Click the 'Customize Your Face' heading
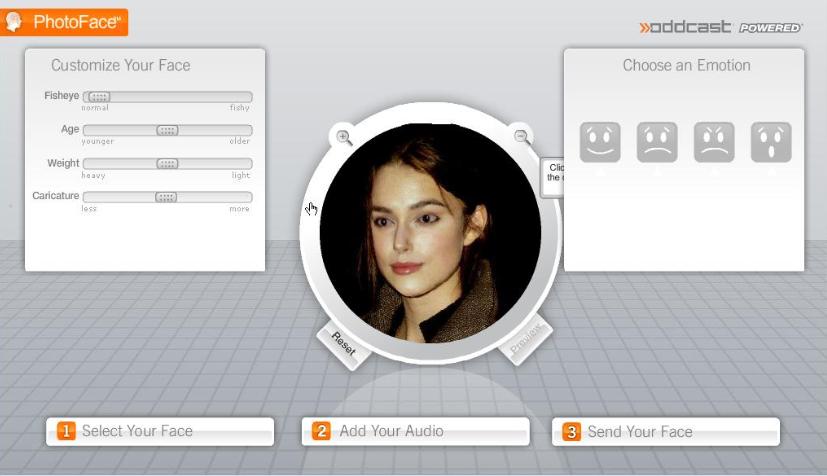827x476 pixels. coord(121,65)
